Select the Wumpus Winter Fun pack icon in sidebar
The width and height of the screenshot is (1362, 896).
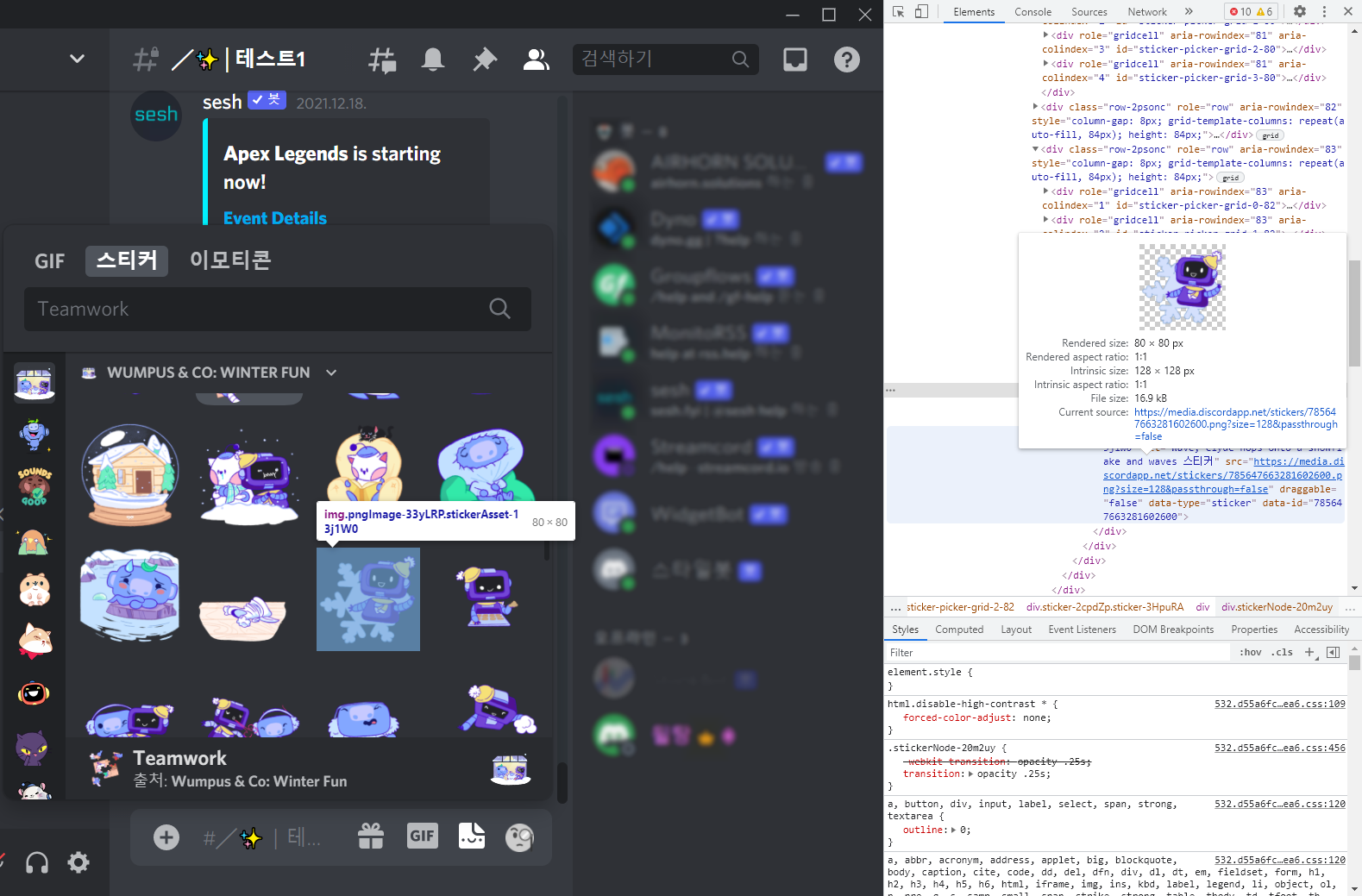[x=35, y=383]
